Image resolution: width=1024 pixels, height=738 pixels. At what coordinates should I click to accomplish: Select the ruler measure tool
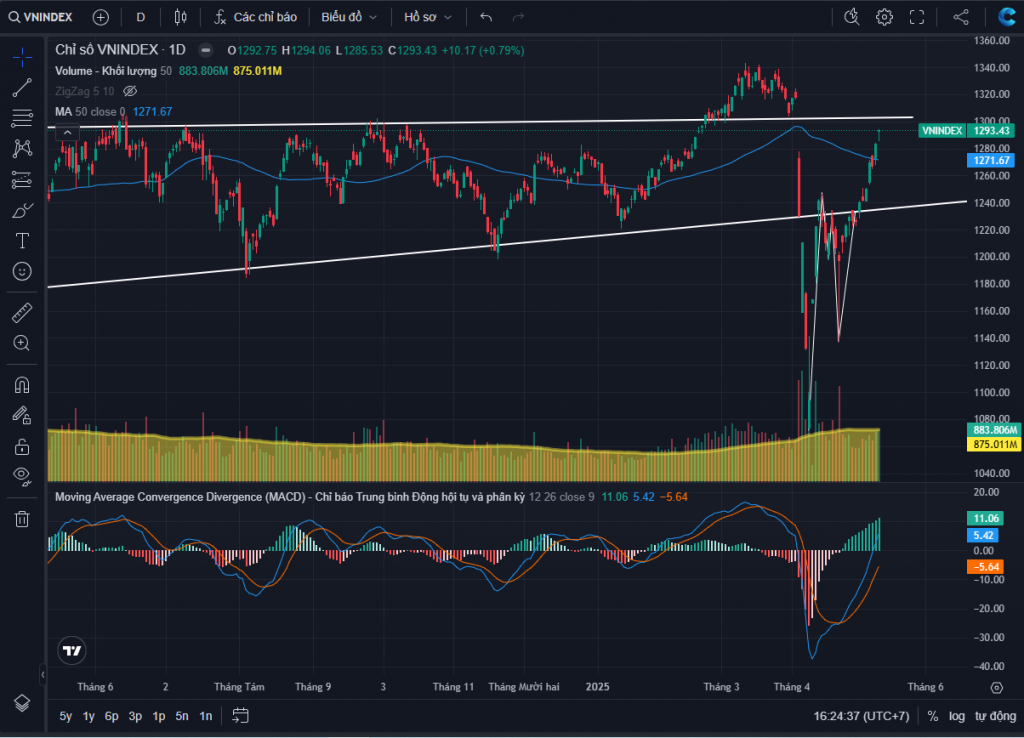pos(22,313)
